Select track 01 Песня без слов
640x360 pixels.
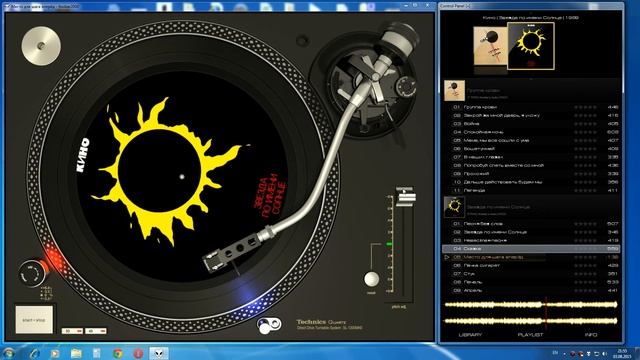pyautogui.click(x=532, y=224)
